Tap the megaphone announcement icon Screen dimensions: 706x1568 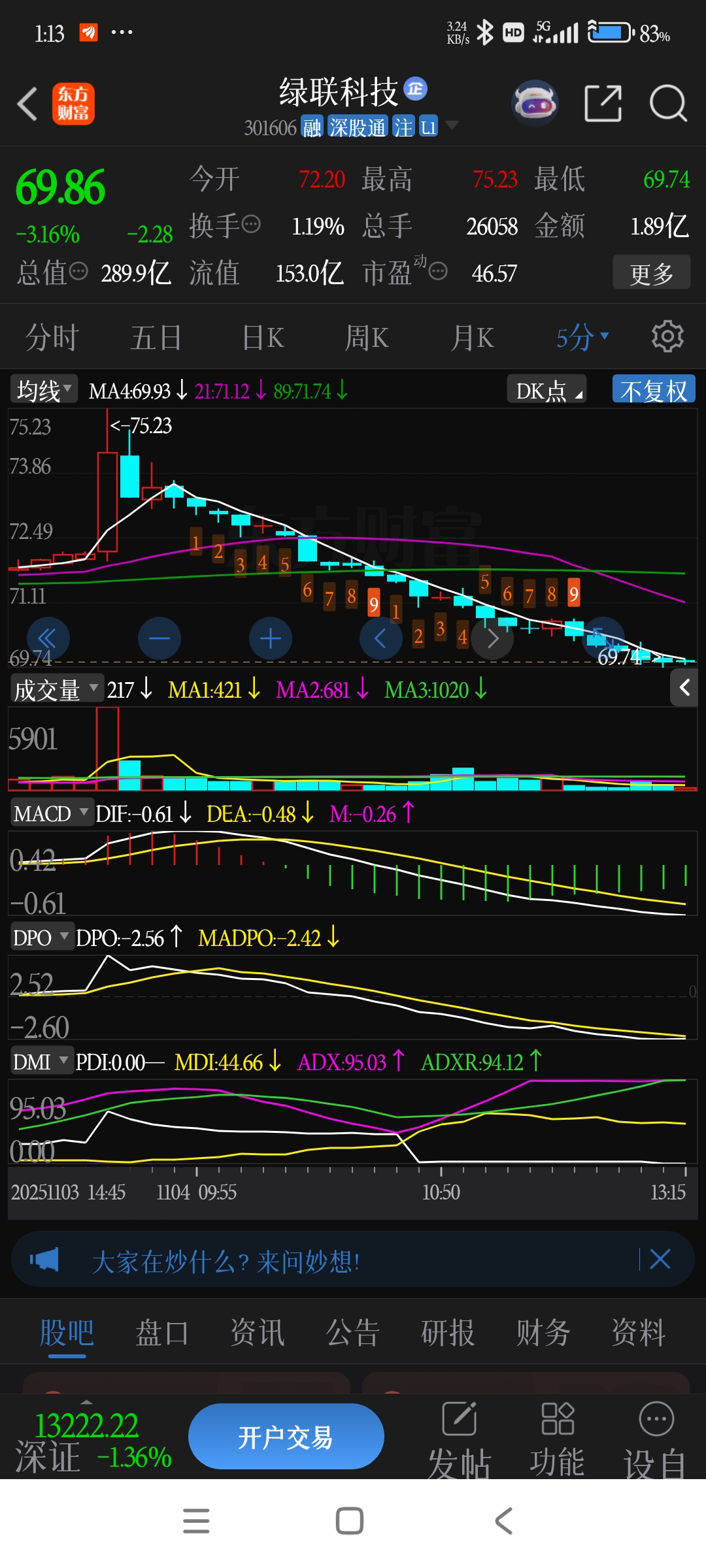pos(44,1259)
